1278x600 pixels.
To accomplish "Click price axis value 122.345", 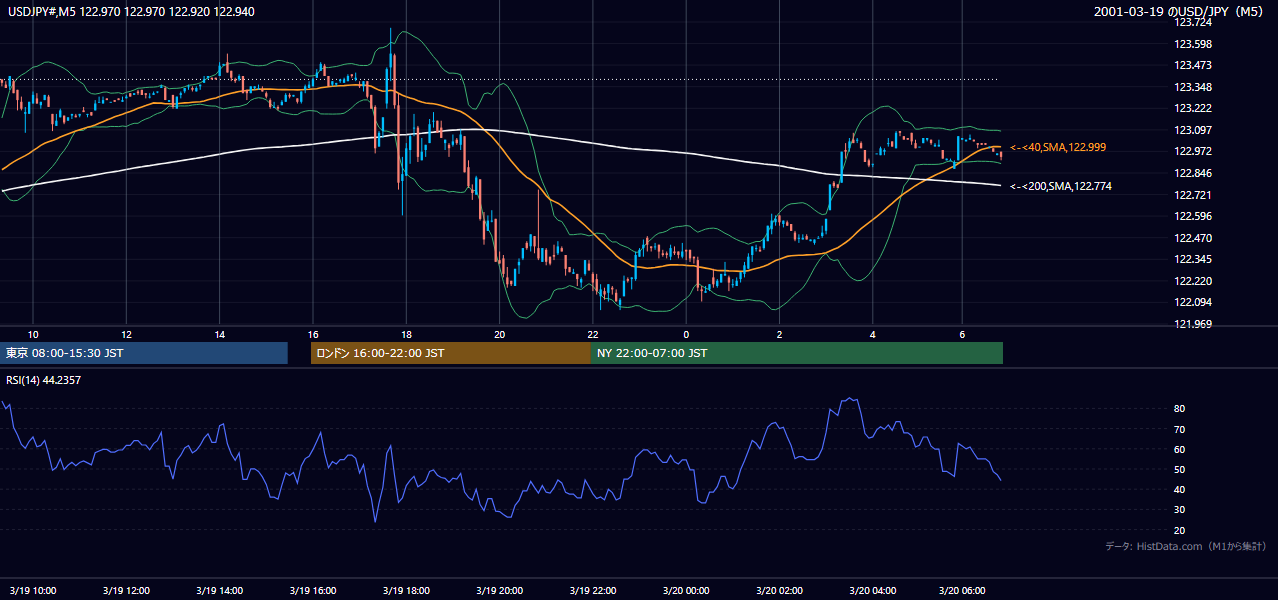I will tap(1195, 259).
